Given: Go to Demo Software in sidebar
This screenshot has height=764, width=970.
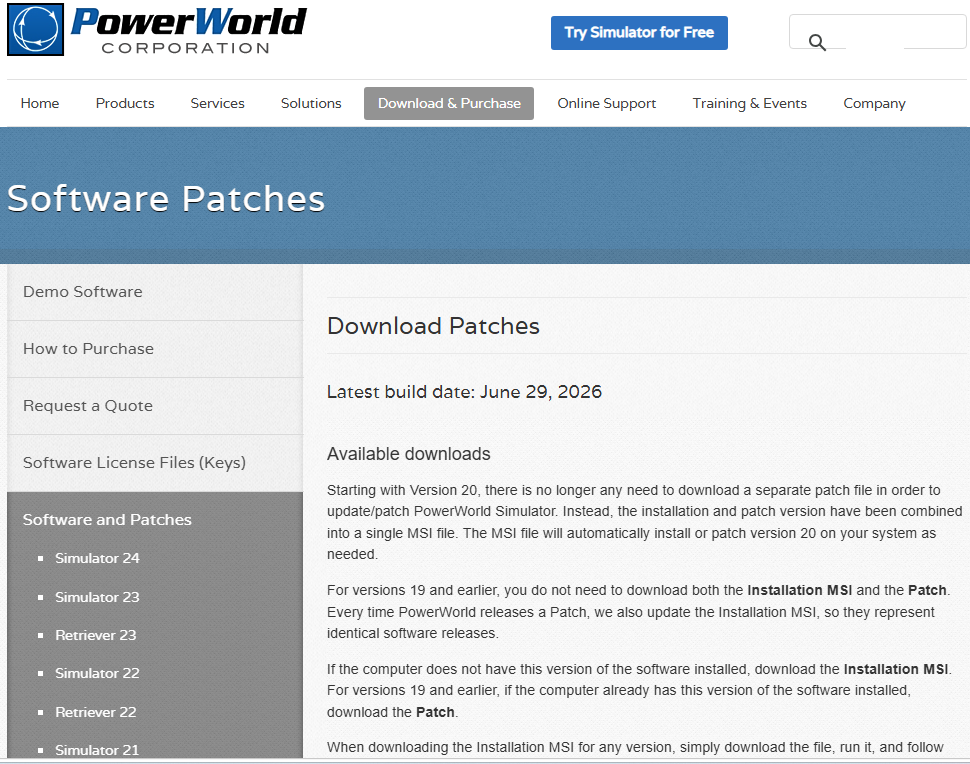Looking at the screenshot, I should coord(155,292).
